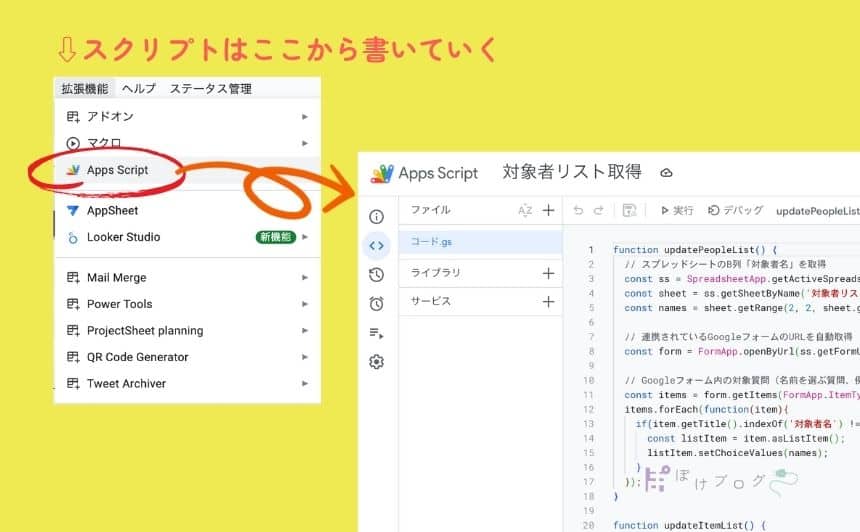The height and width of the screenshot is (532, 860).
Task: Click the サービス section label
Action: 431,301
